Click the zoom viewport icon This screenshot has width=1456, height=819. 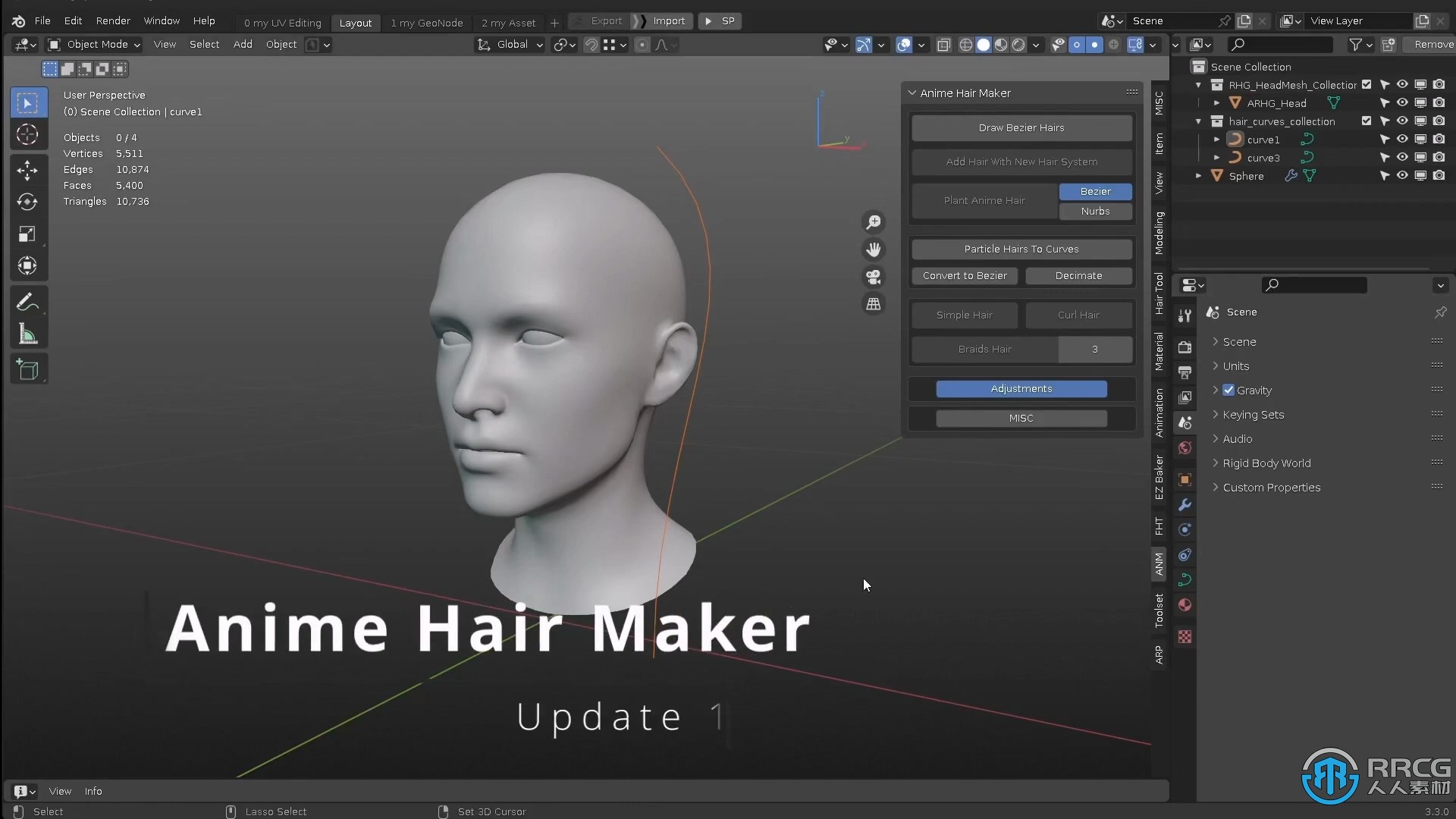(x=874, y=222)
